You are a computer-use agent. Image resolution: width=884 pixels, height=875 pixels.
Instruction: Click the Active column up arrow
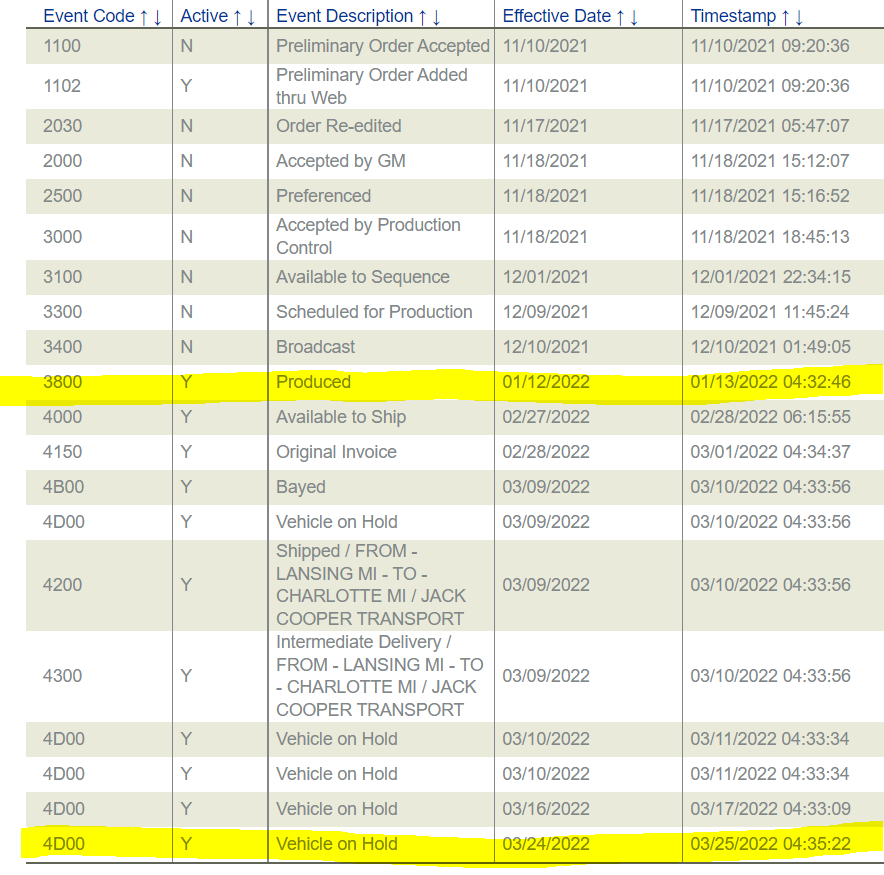(x=238, y=16)
